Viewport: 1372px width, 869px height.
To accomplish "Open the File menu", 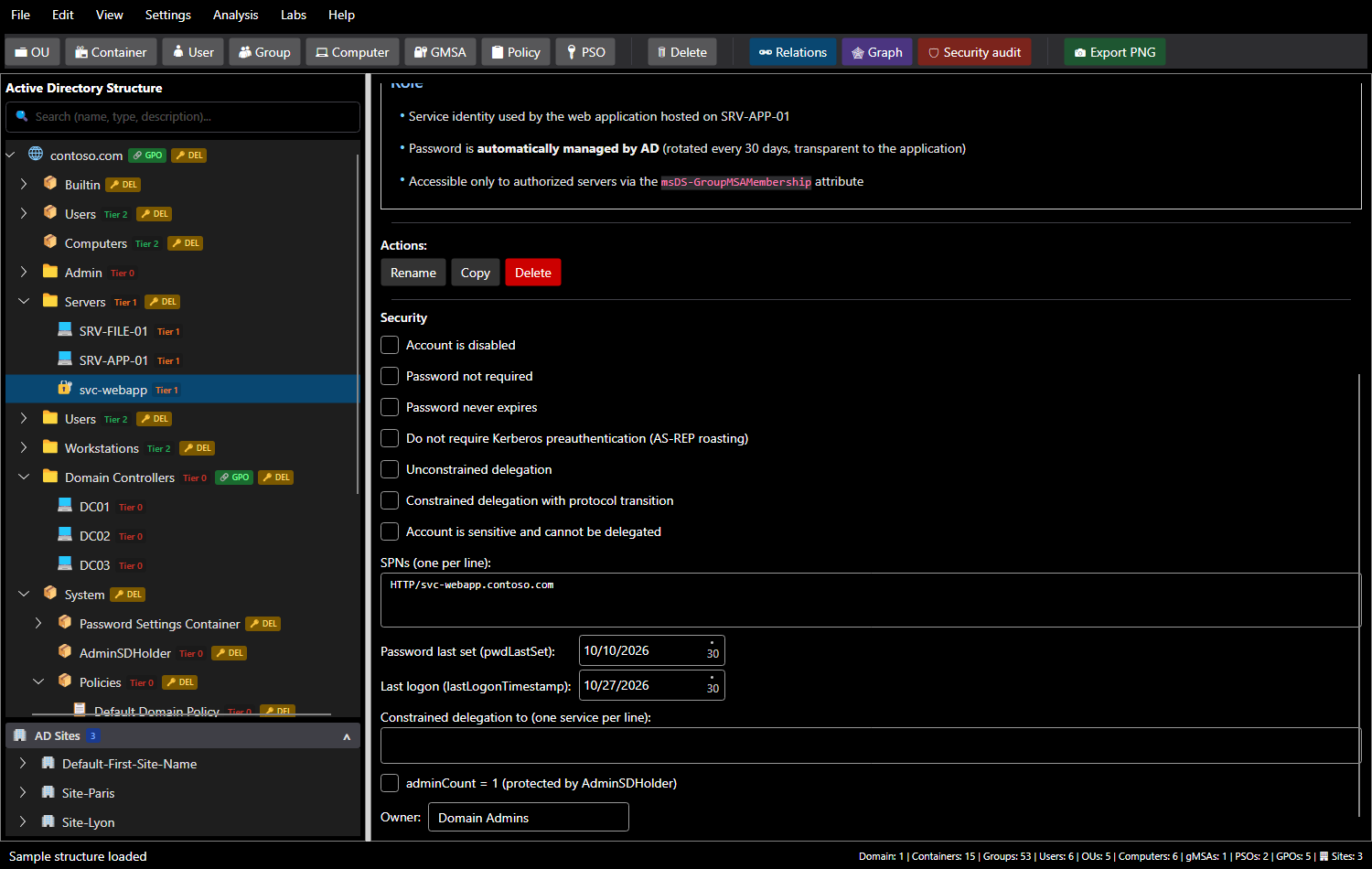I will tap(20, 15).
